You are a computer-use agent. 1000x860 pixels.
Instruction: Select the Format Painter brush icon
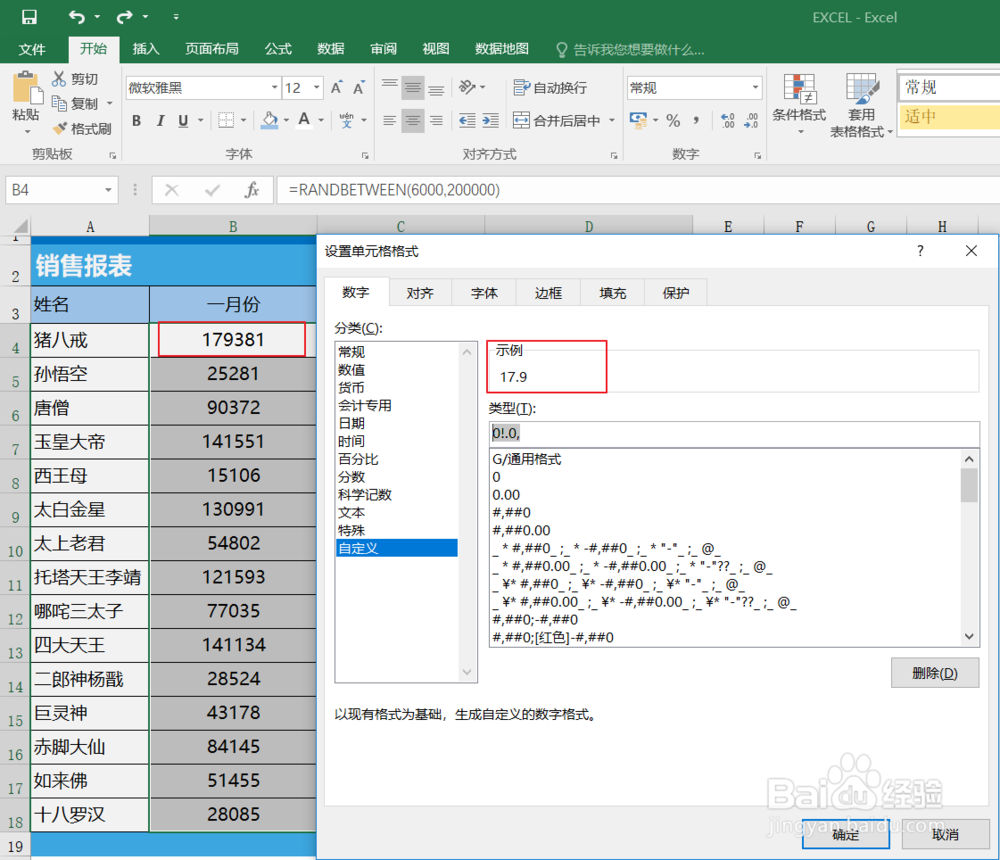point(59,128)
